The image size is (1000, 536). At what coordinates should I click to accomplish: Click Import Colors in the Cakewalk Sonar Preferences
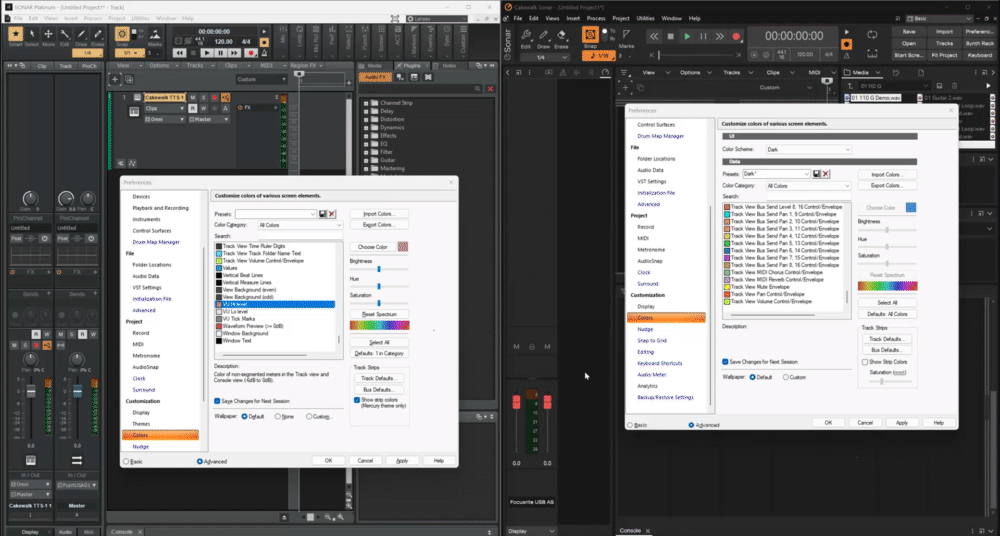[x=886, y=174]
